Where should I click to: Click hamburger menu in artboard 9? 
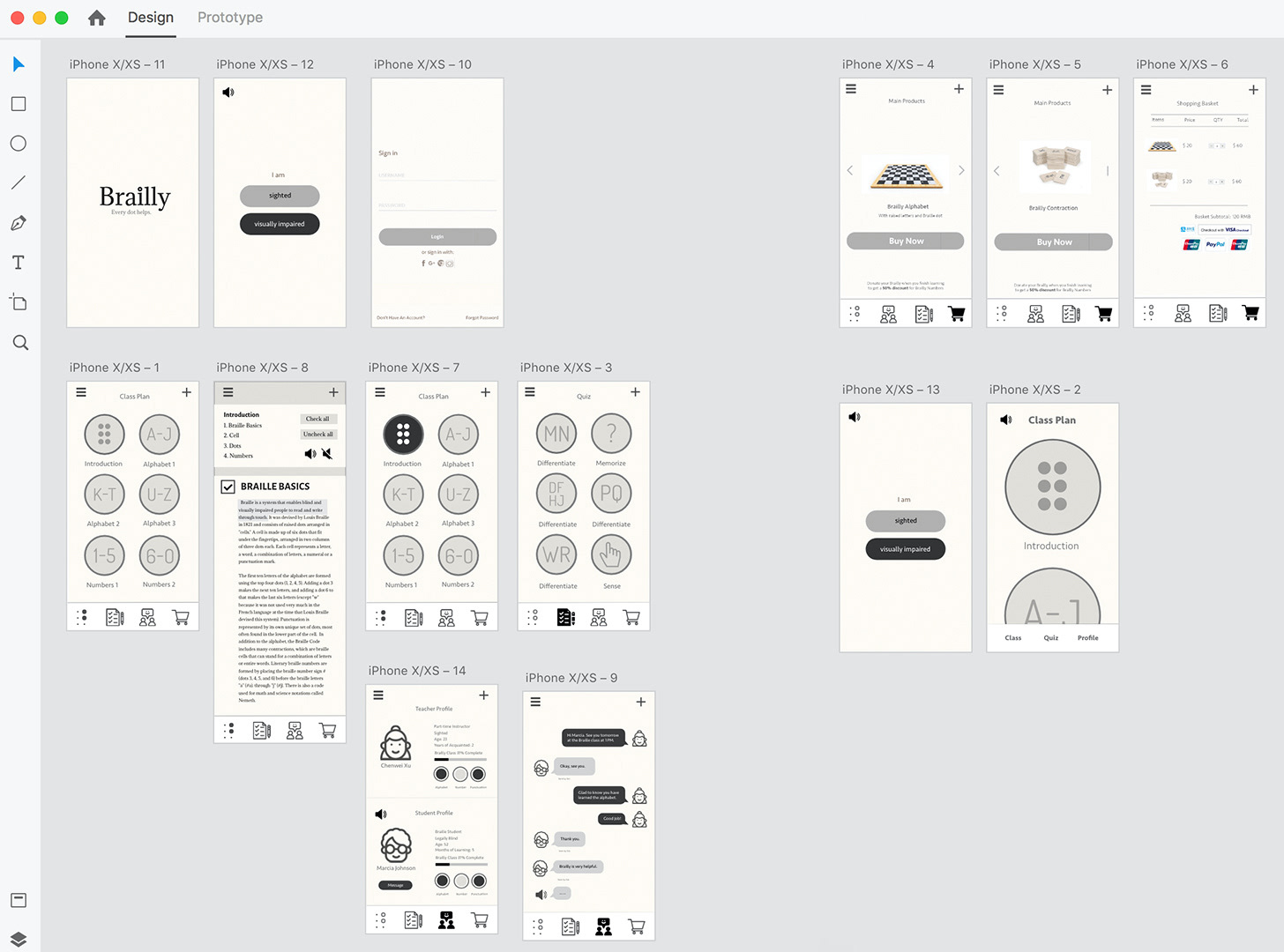(535, 702)
